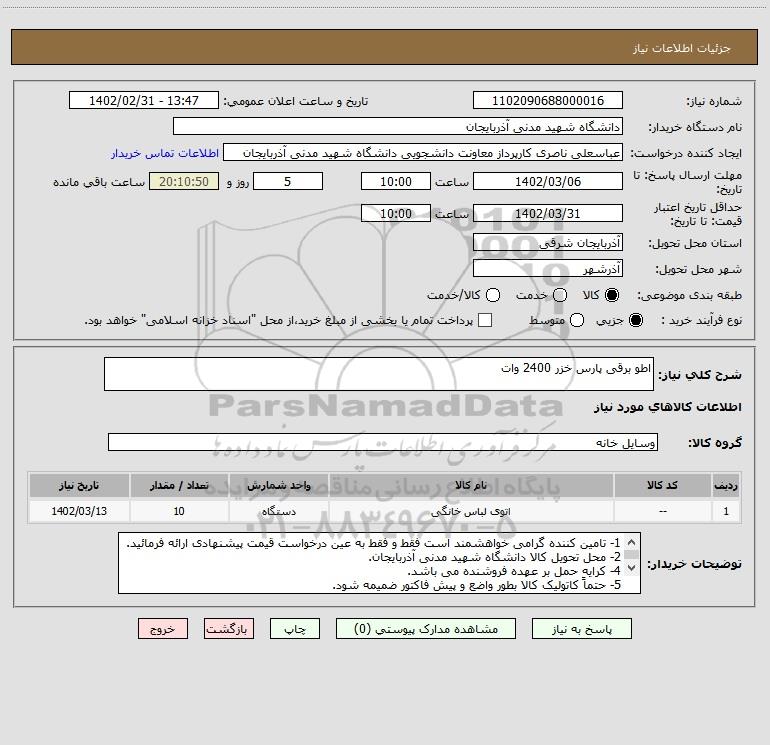Image resolution: width=770 pixels, height=745 pixels.
Task: Click the تعداد / مقدار column header
Action: pyautogui.click(x=179, y=485)
